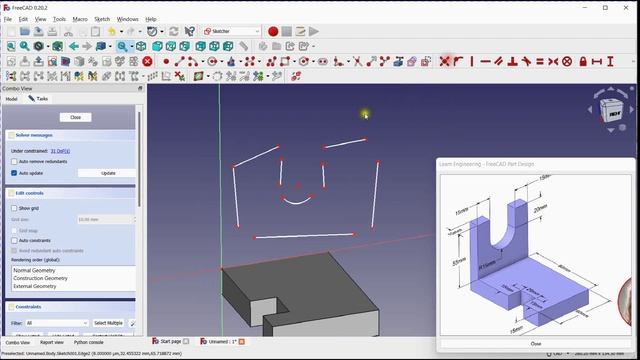Open the Edit menu
Screen dimensions: 640x360
[23, 19]
